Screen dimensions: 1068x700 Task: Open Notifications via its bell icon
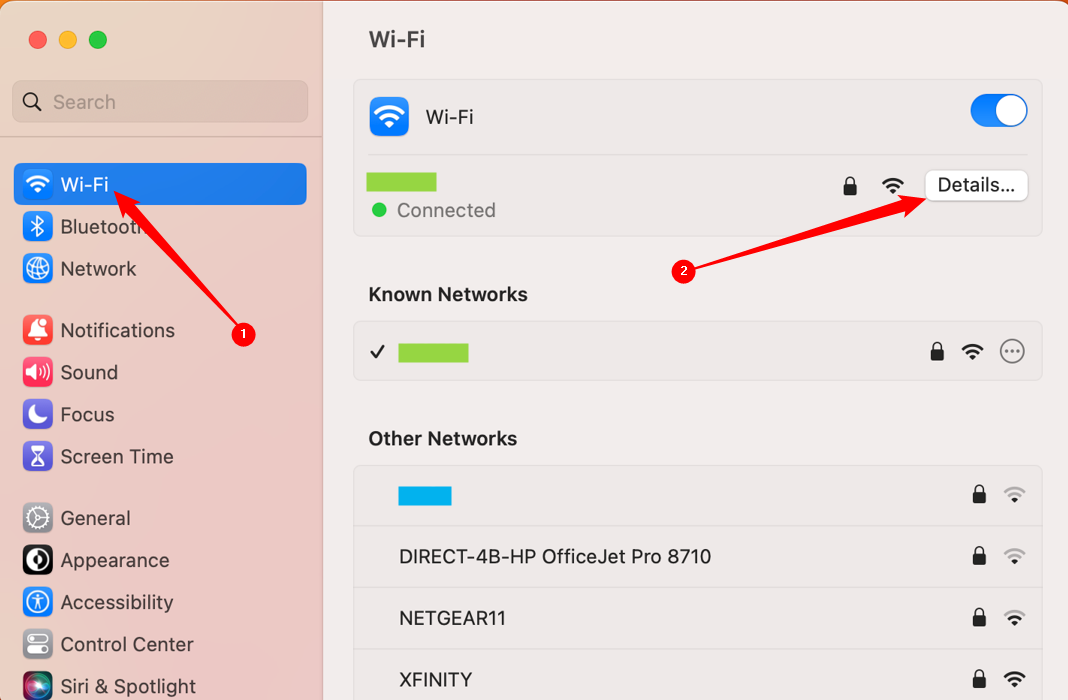37,330
